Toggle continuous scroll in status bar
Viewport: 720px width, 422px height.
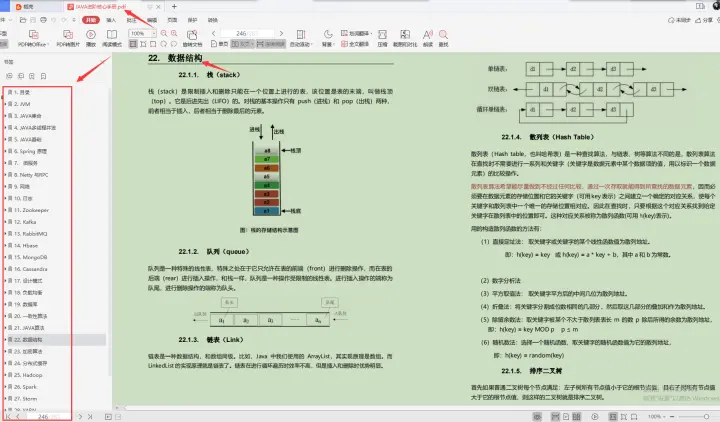point(555,416)
